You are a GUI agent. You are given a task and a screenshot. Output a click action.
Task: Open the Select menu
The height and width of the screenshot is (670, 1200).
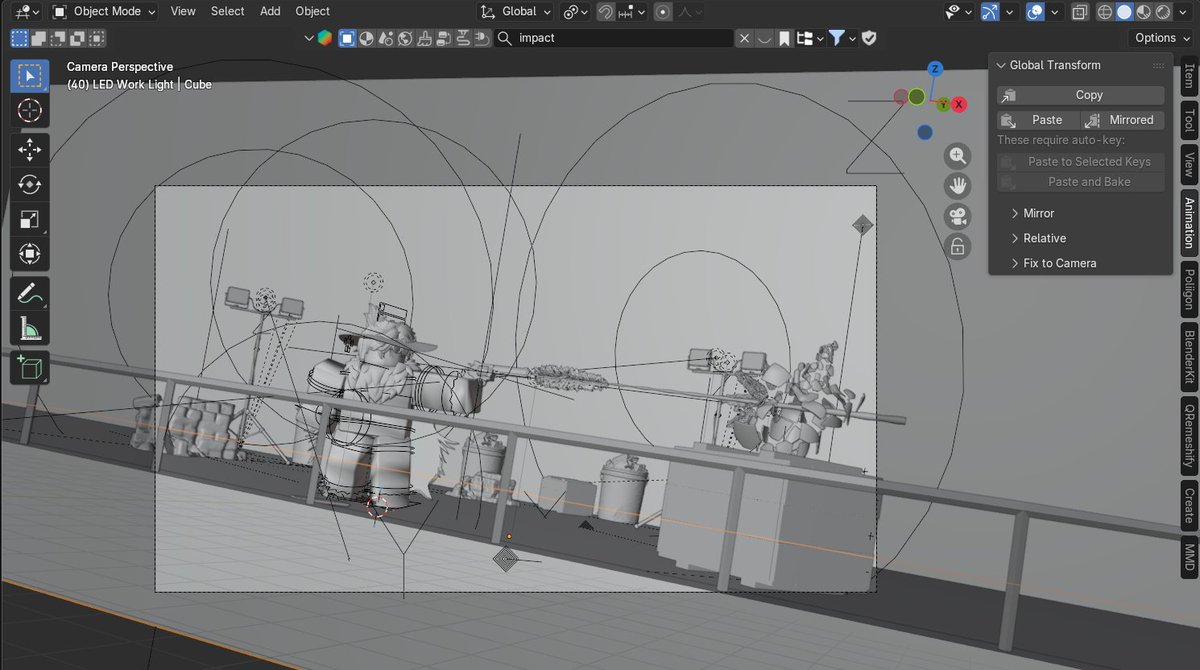[x=227, y=11]
